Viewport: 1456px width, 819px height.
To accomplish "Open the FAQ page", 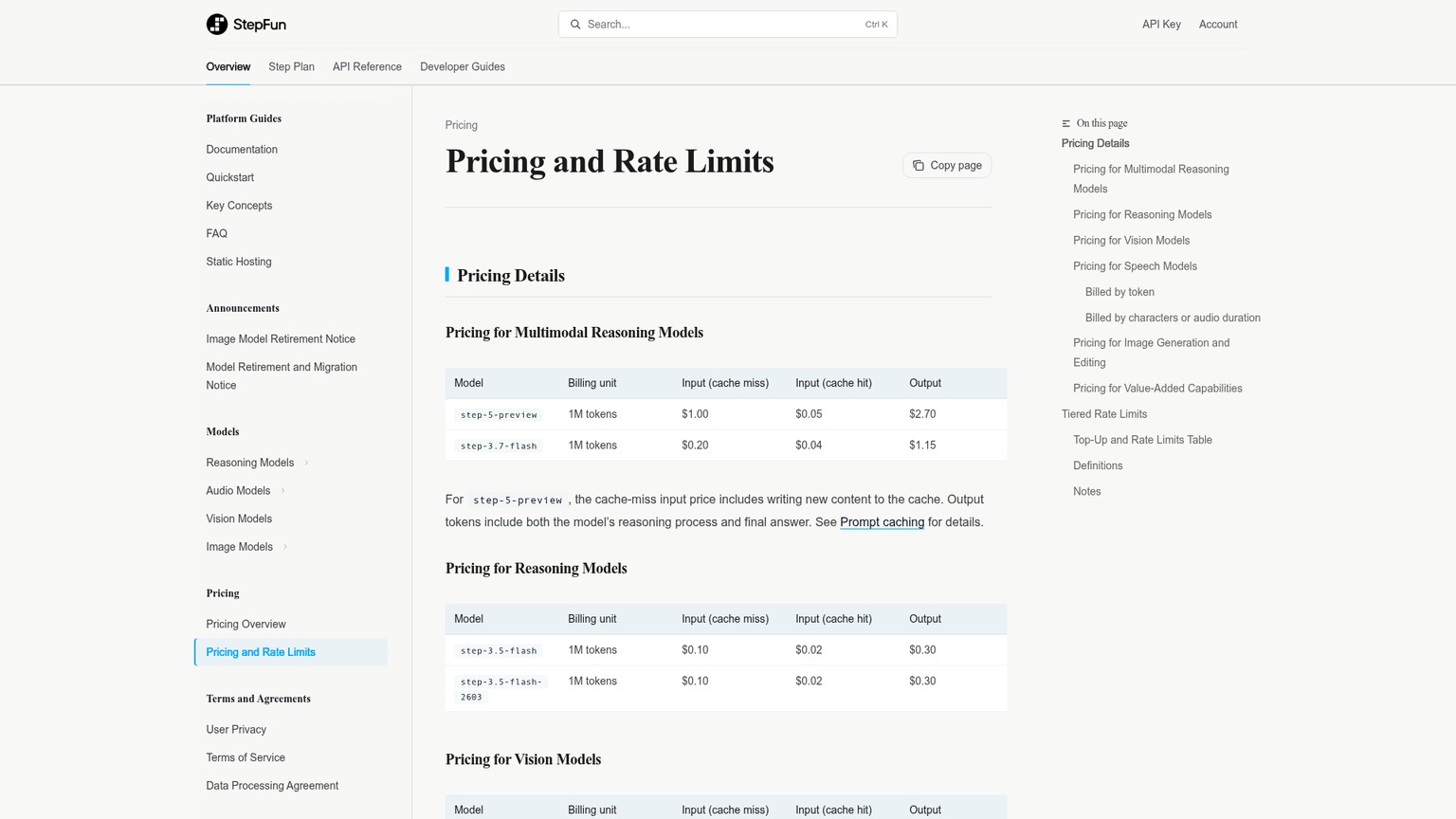I will [217, 234].
